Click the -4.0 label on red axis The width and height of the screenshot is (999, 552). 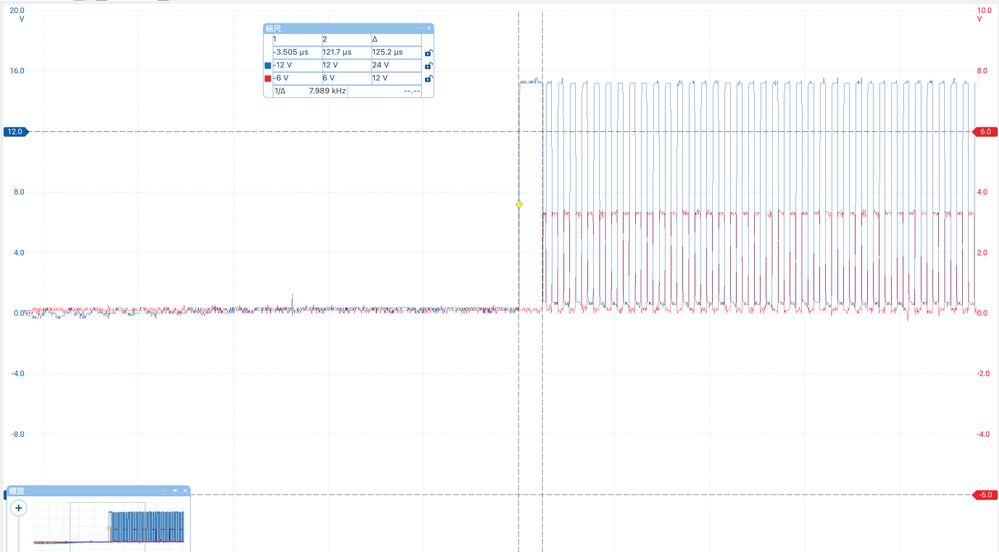(982, 434)
